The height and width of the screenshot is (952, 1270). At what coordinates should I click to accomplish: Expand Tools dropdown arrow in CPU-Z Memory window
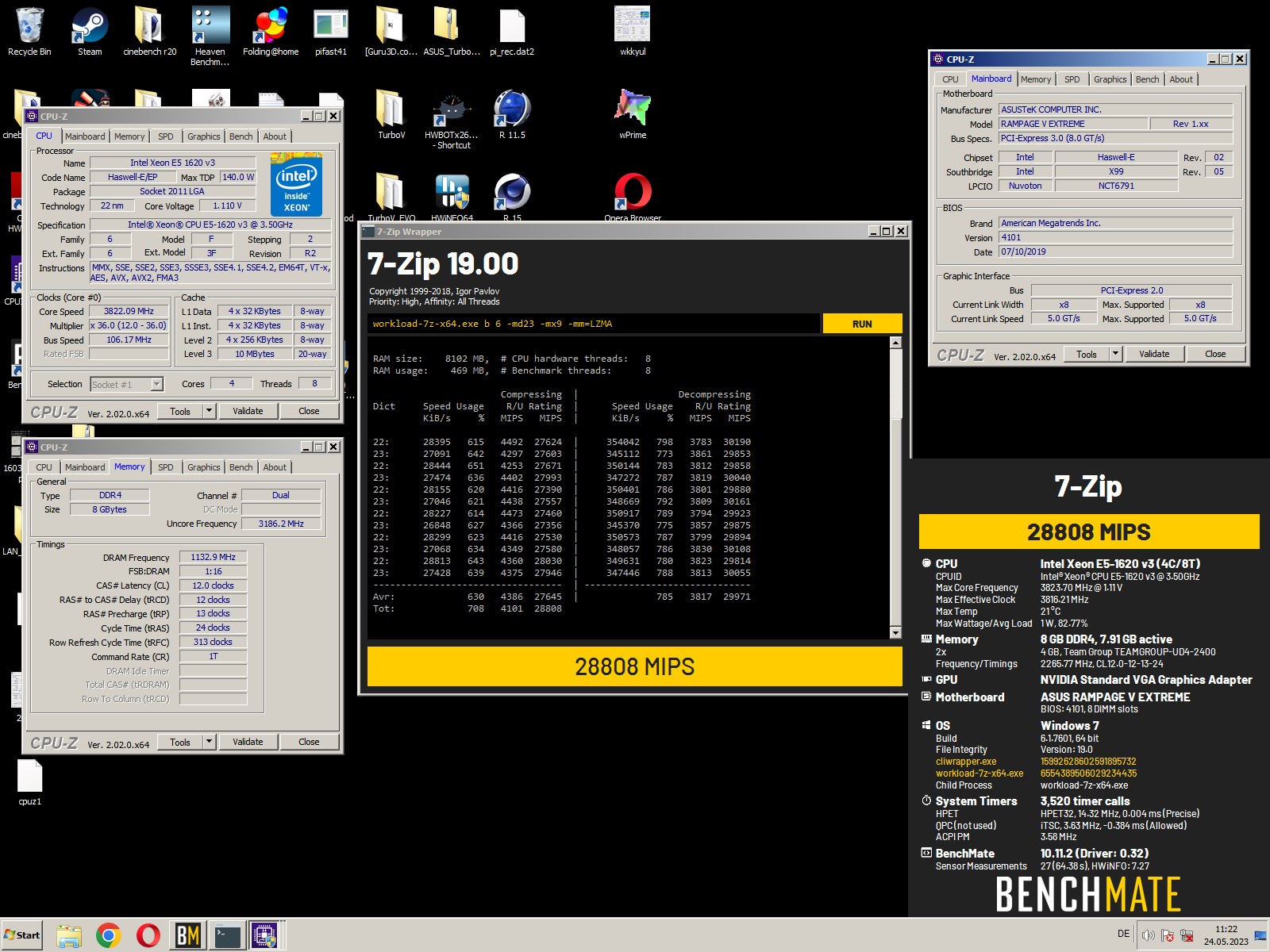coord(209,742)
